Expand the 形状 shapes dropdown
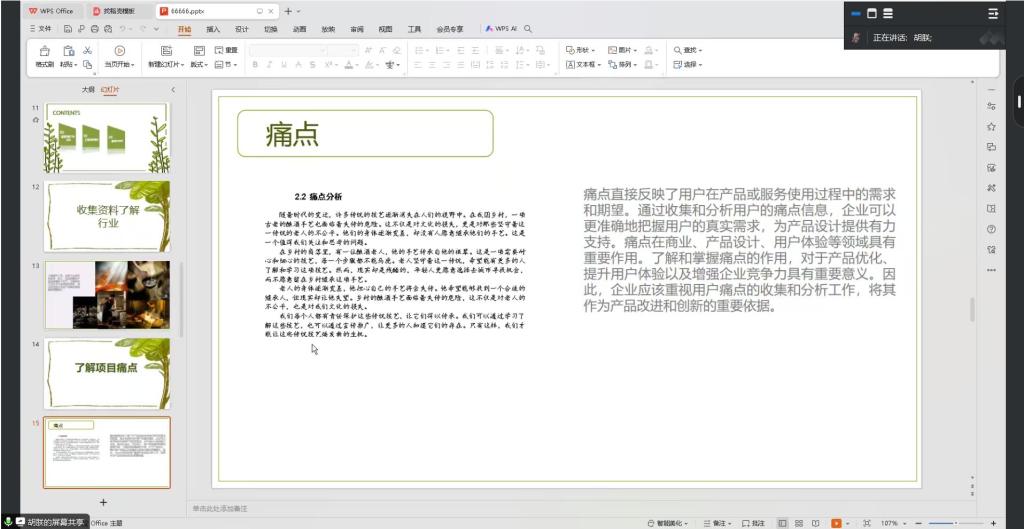Viewport: 1024px width, 529px height. pos(581,50)
